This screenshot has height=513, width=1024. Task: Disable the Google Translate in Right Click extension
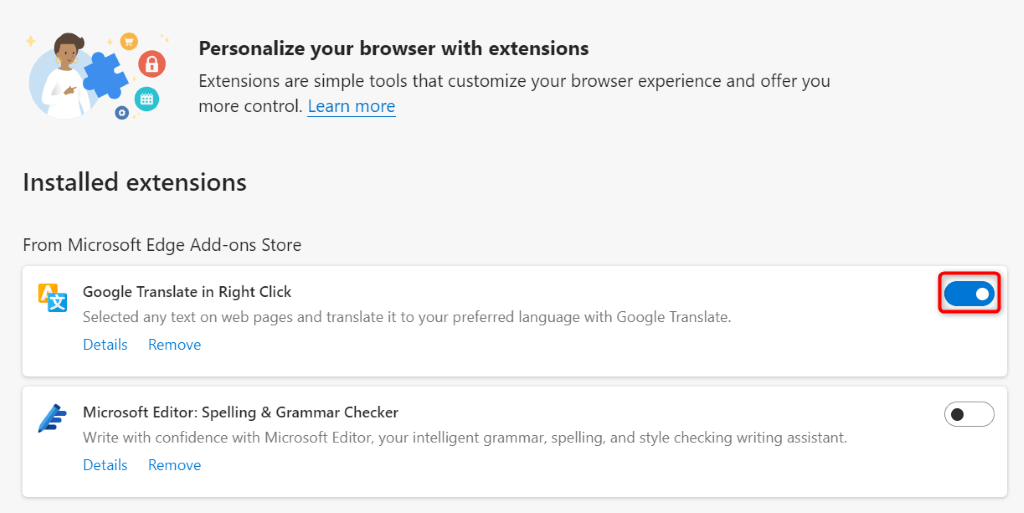point(969,294)
